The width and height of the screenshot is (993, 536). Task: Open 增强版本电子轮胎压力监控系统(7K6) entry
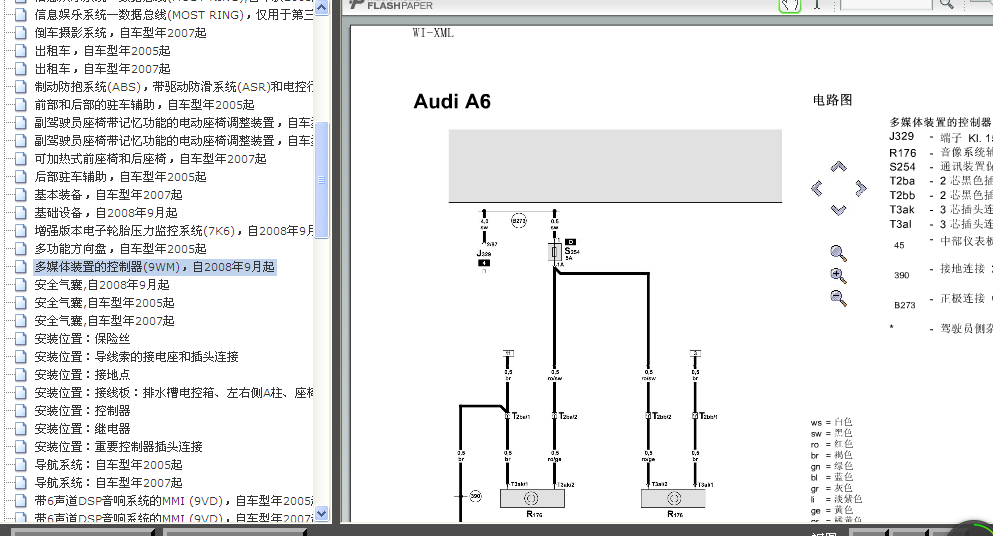point(174,231)
